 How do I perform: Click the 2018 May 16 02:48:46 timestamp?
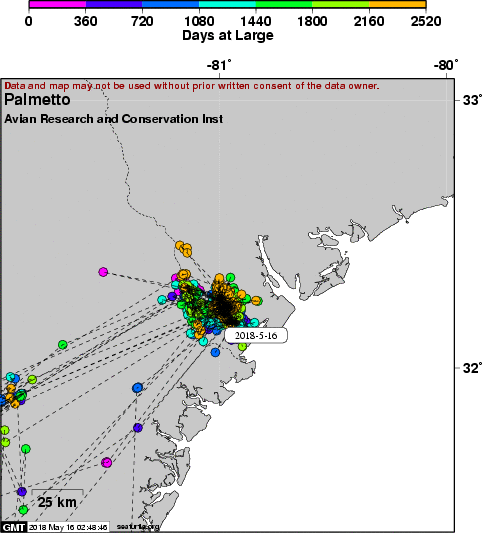68,527
